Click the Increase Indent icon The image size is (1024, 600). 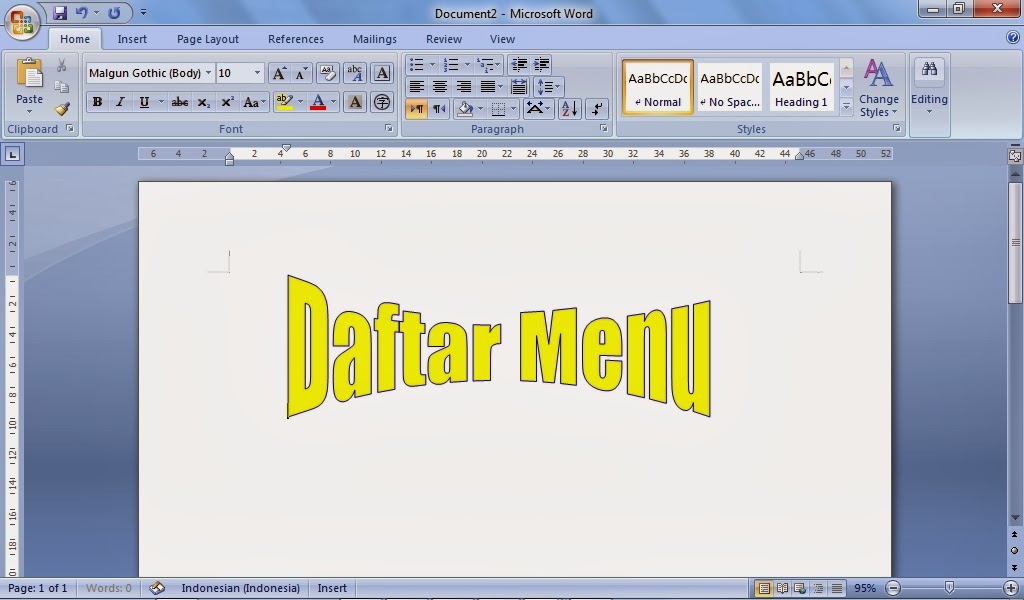pyautogui.click(x=541, y=65)
